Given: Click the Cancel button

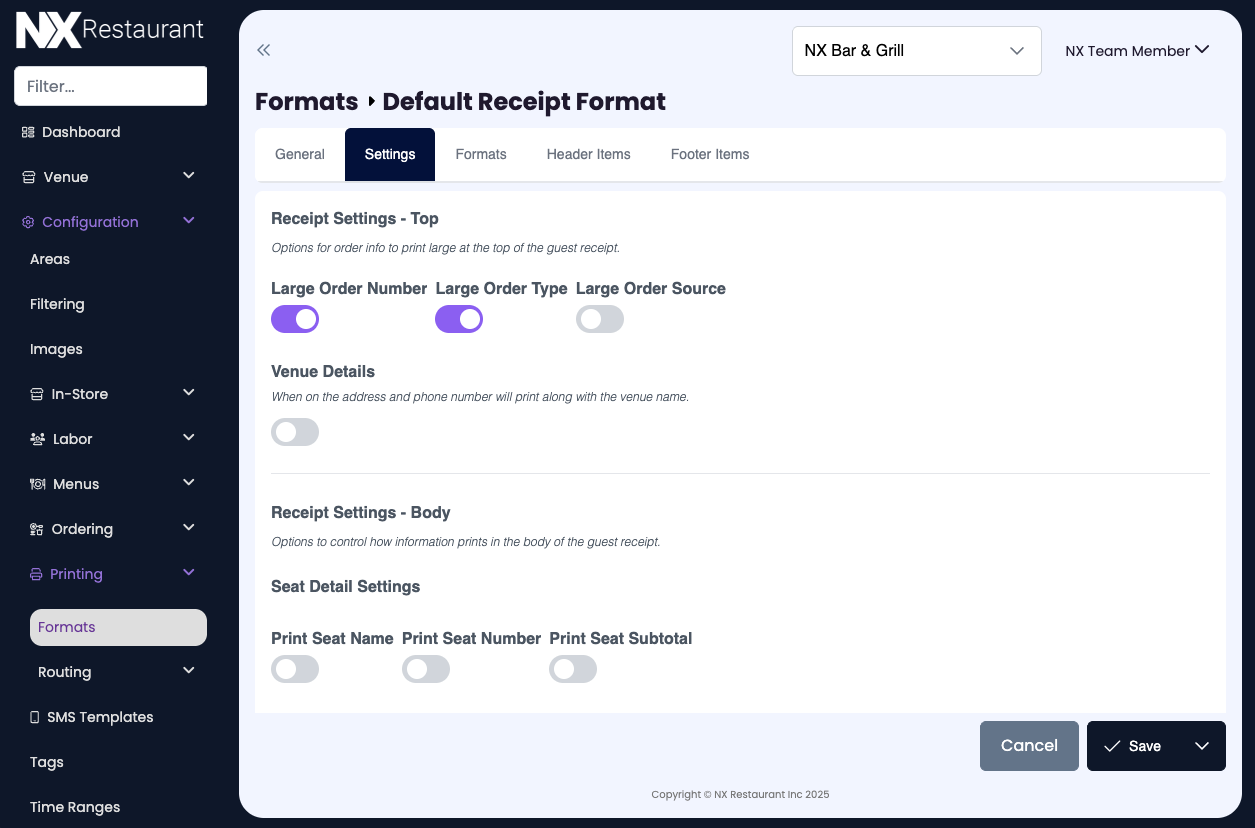Looking at the screenshot, I should 1029,745.
